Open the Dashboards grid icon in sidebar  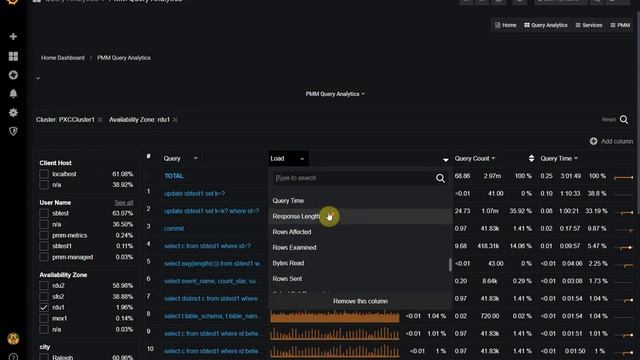tap(13, 56)
